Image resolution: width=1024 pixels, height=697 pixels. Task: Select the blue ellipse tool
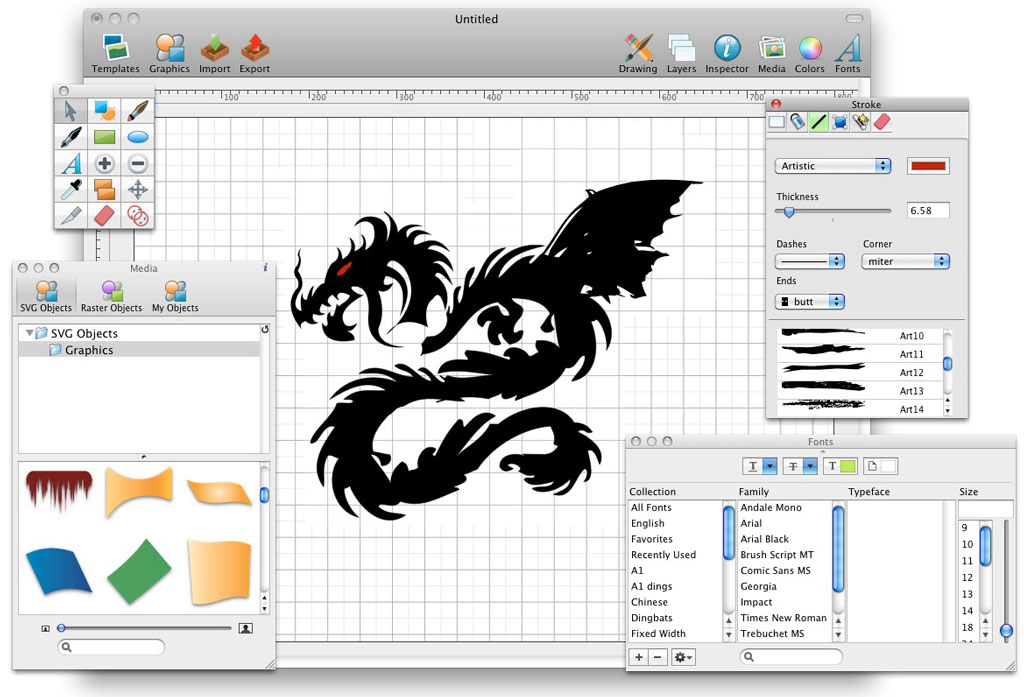(138, 137)
